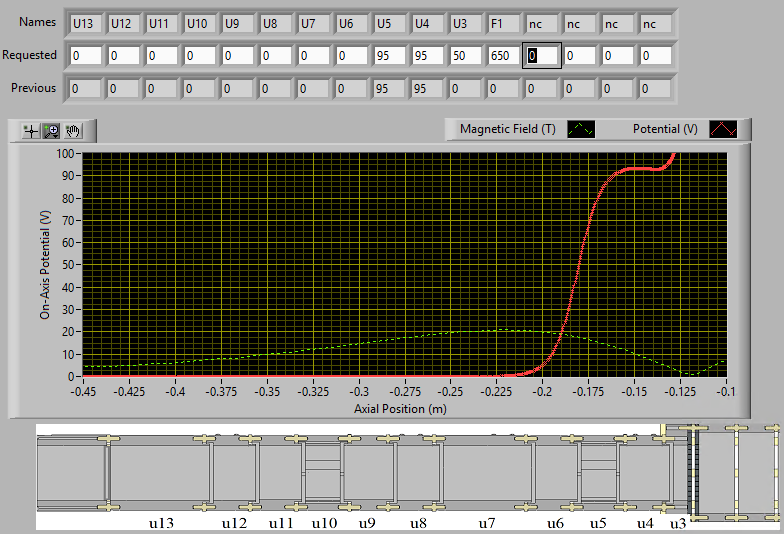Select the Requested field under U4
Viewport: 784px width, 534px height.
tap(427, 55)
